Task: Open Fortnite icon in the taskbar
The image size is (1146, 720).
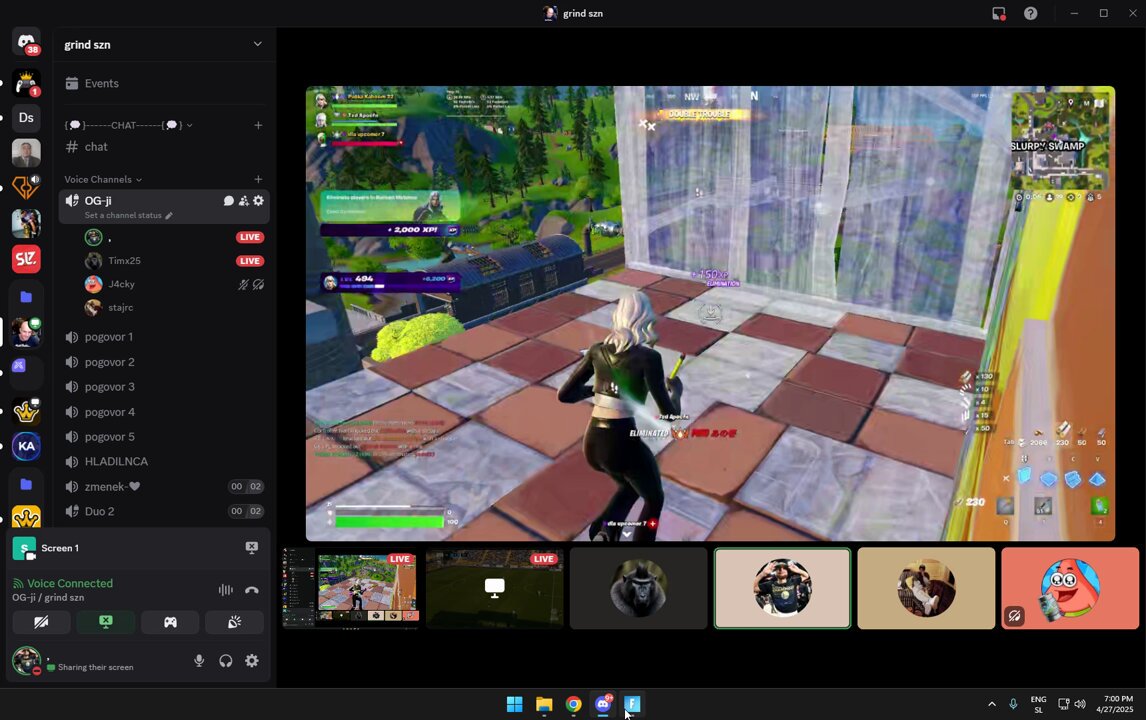Action: (632, 704)
